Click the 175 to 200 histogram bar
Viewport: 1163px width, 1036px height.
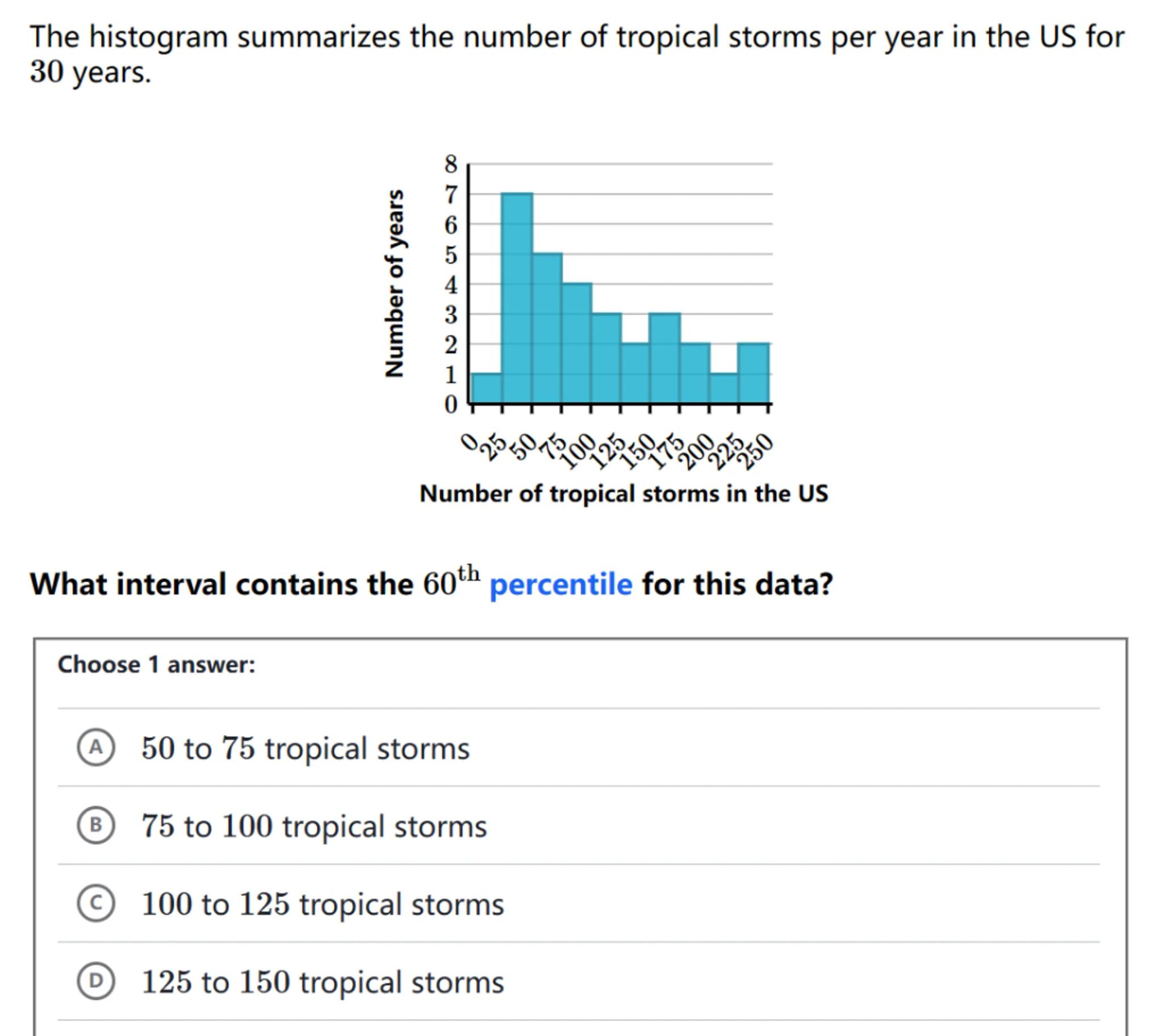pos(695,374)
